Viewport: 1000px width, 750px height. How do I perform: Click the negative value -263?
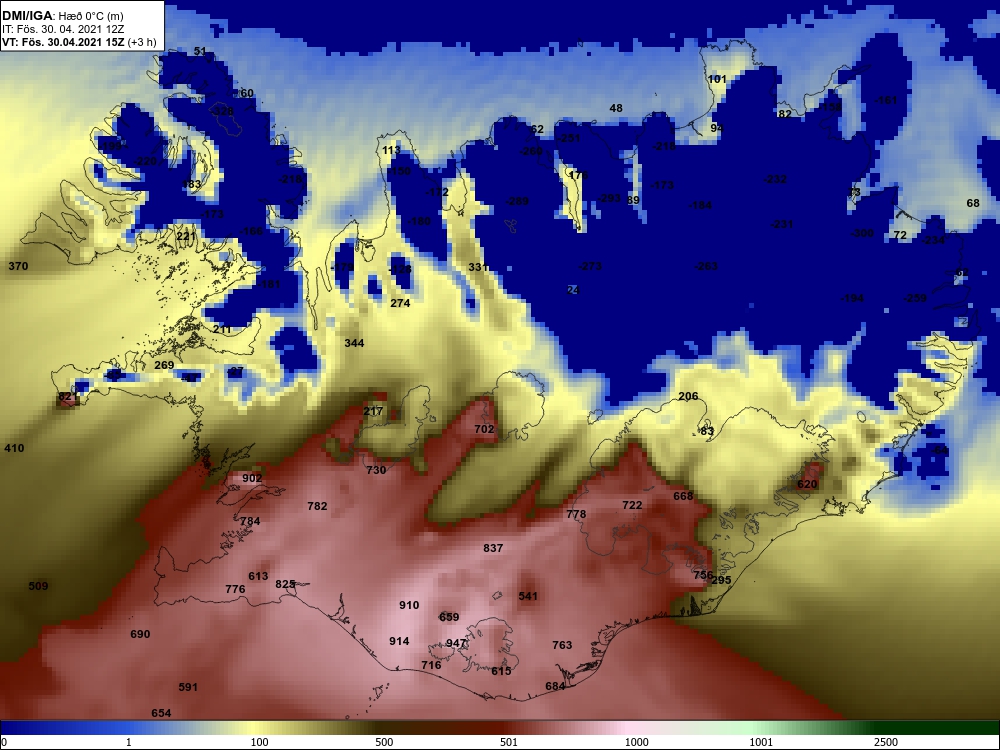click(706, 267)
